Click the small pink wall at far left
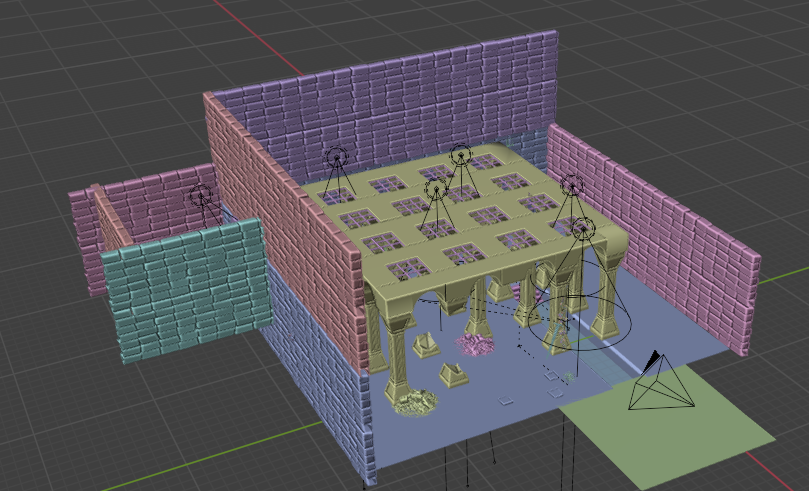Viewport: 809px width, 491px height. [85, 240]
